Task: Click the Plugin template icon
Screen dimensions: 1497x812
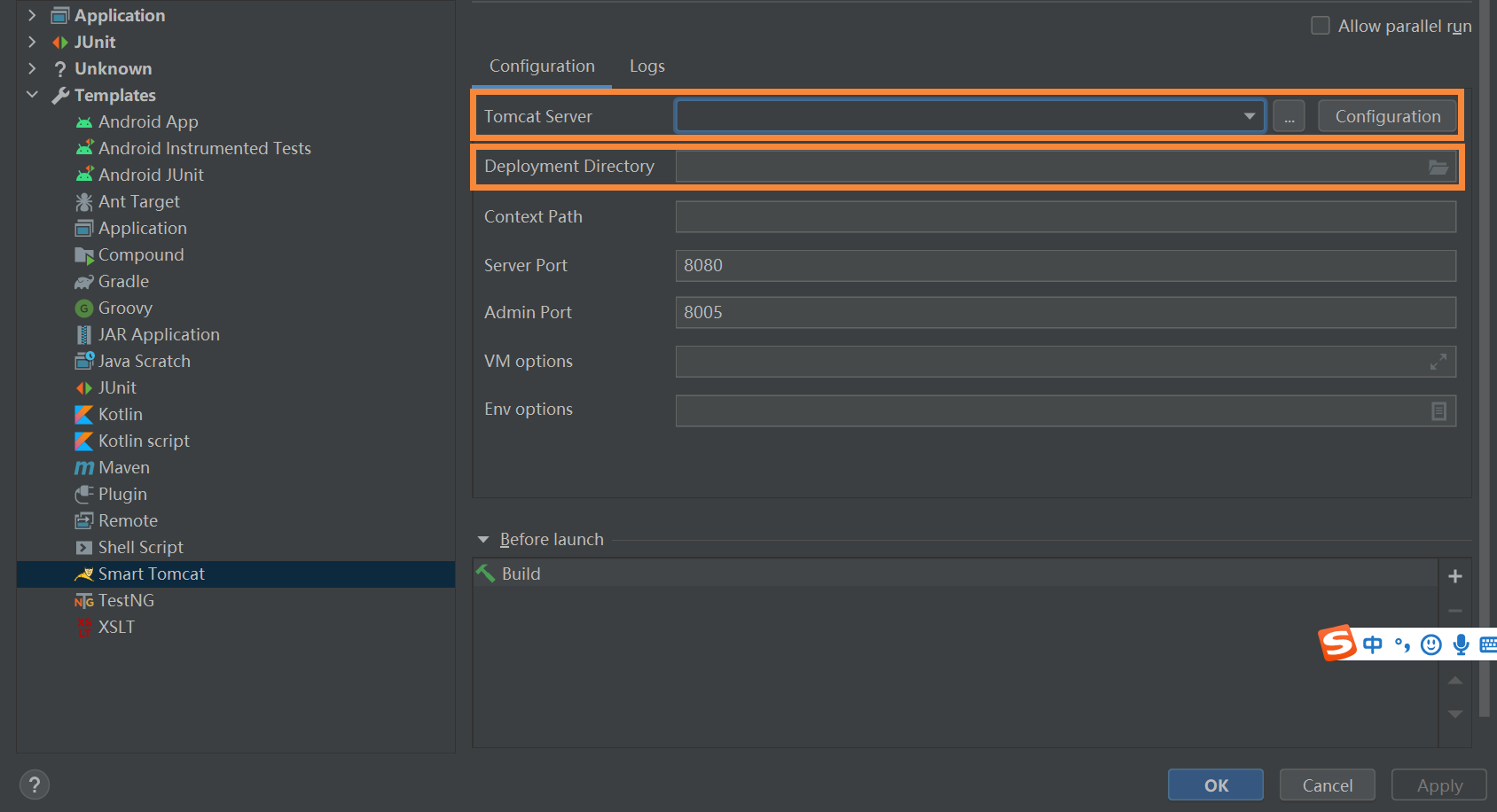Action: coord(84,494)
